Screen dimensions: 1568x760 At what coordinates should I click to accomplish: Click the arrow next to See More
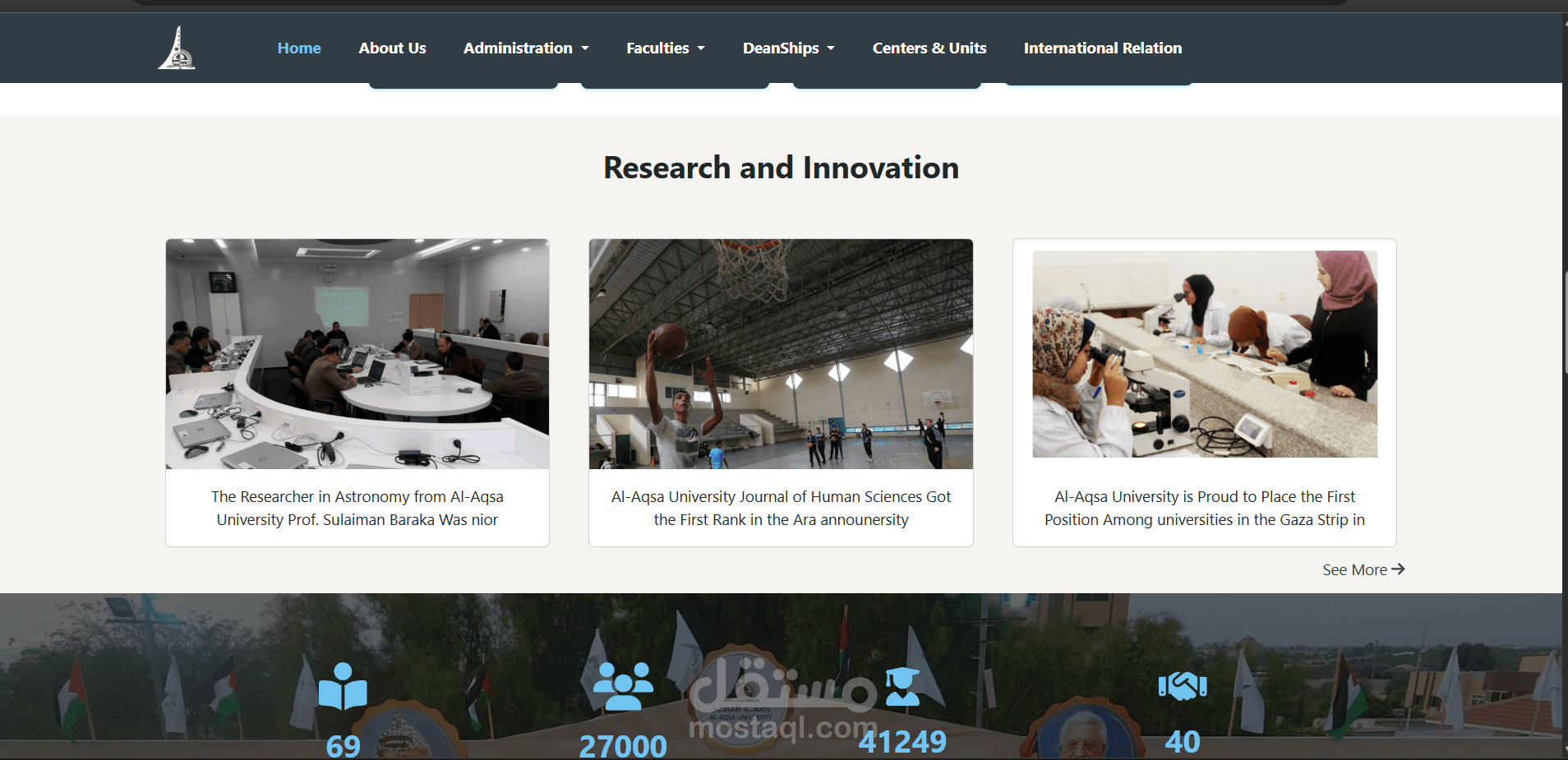(1398, 569)
